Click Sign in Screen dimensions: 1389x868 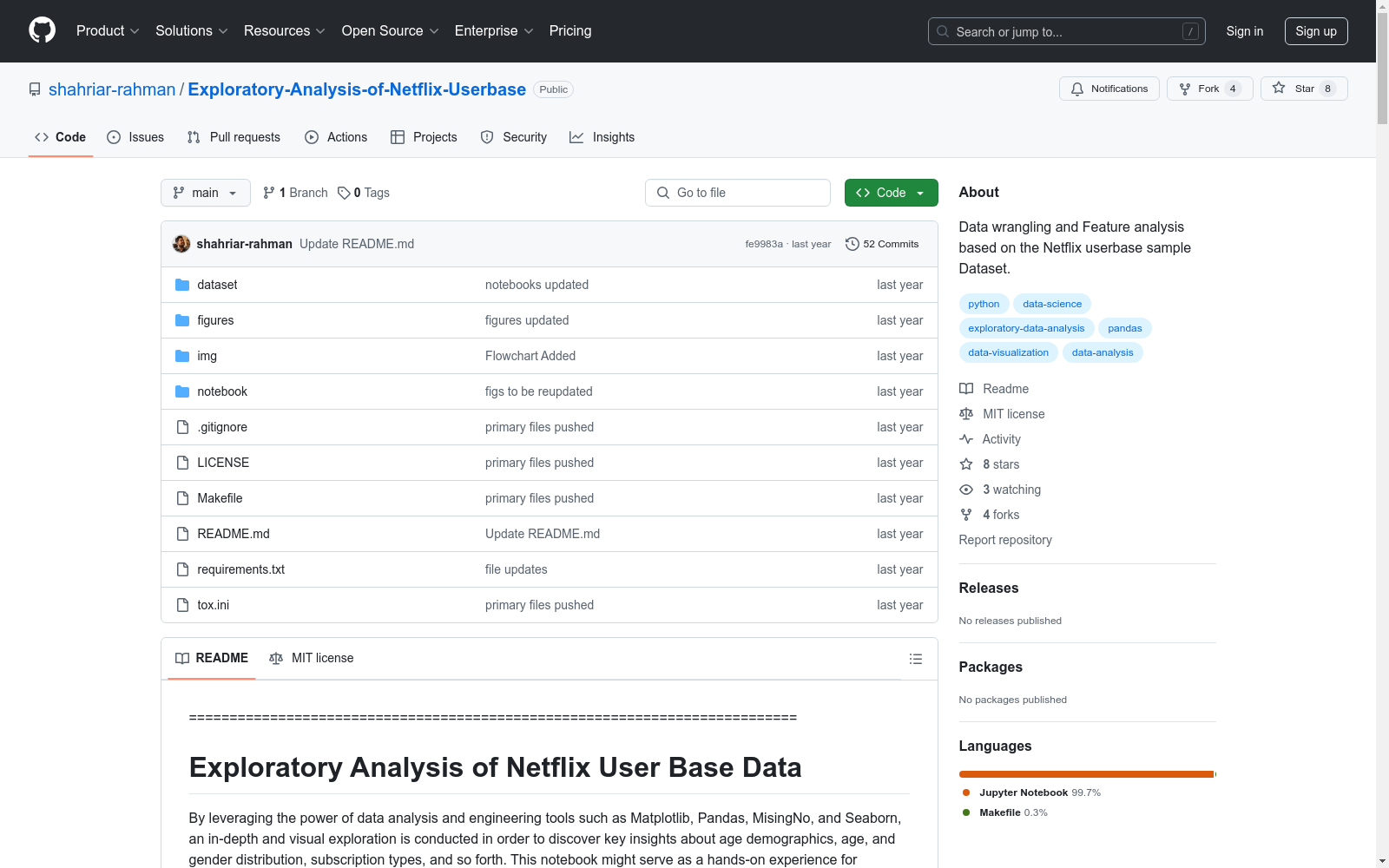[x=1244, y=31]
